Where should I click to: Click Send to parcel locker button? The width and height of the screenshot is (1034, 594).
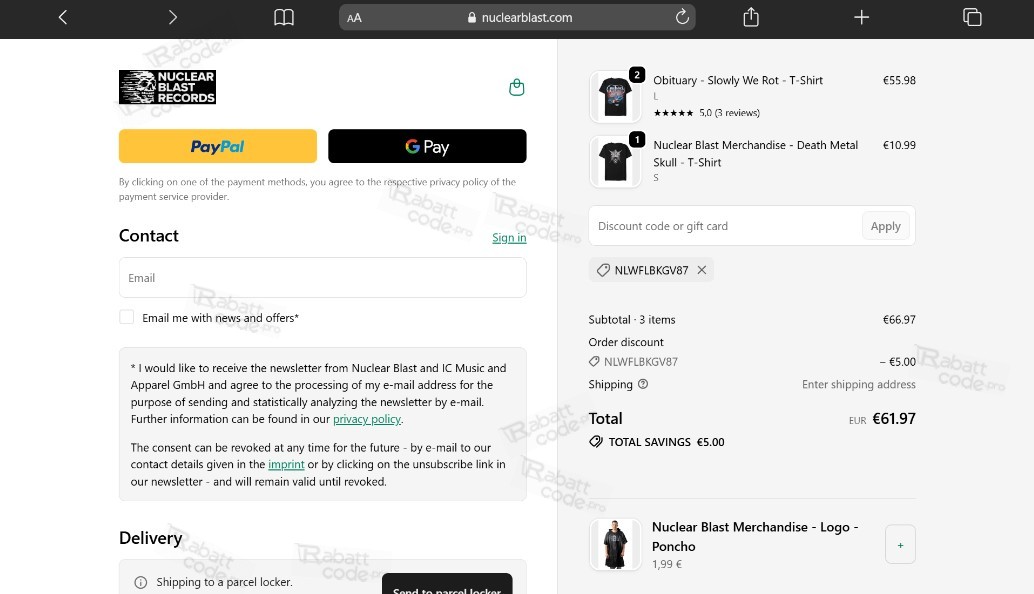(447, 584)
